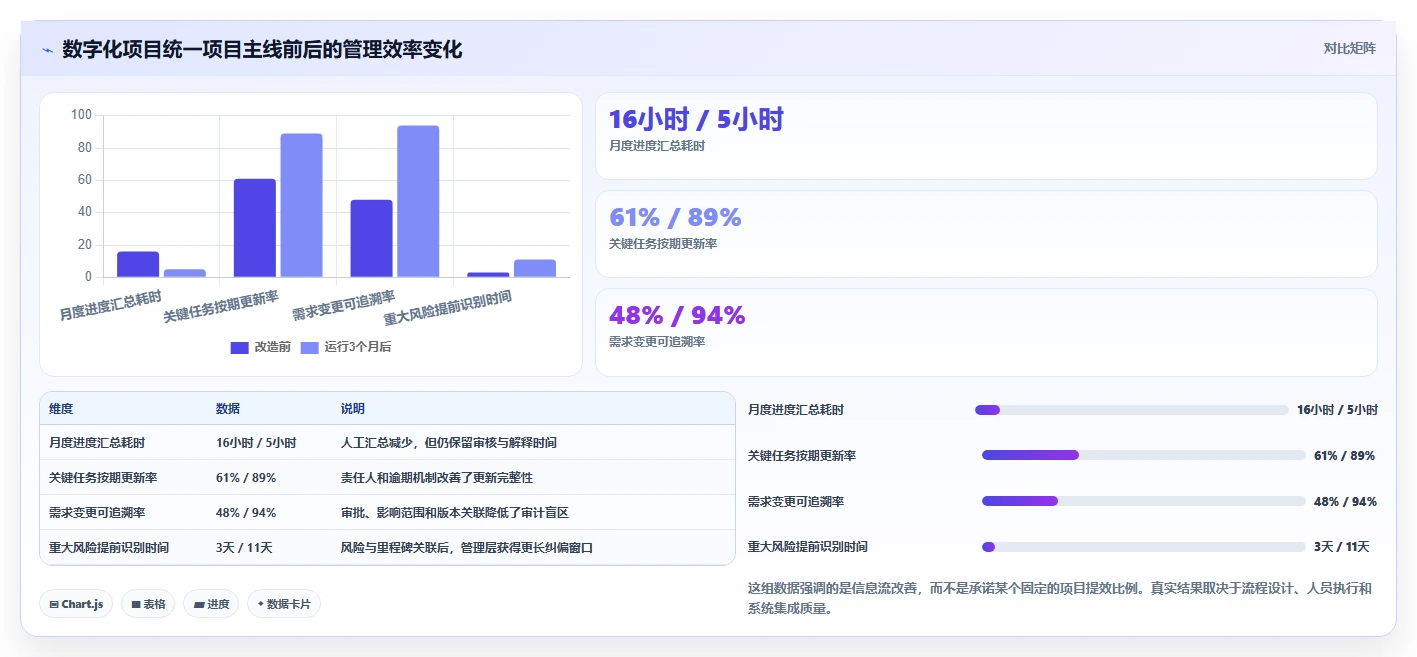
Task: Click the 运行3个月后 bar for 重大风险提前识别时间
Action: tap(535, 268)
